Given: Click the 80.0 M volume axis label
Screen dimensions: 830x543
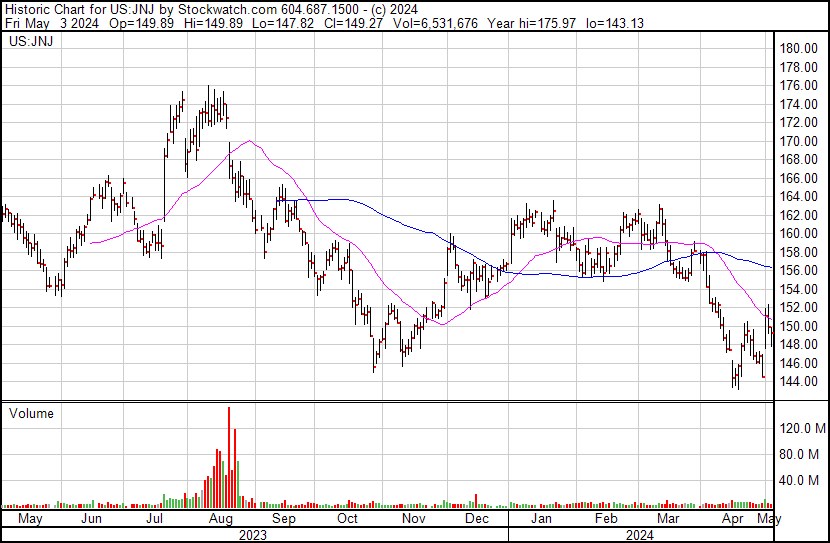Looking at the screenshot, I should tap(800, 455).
